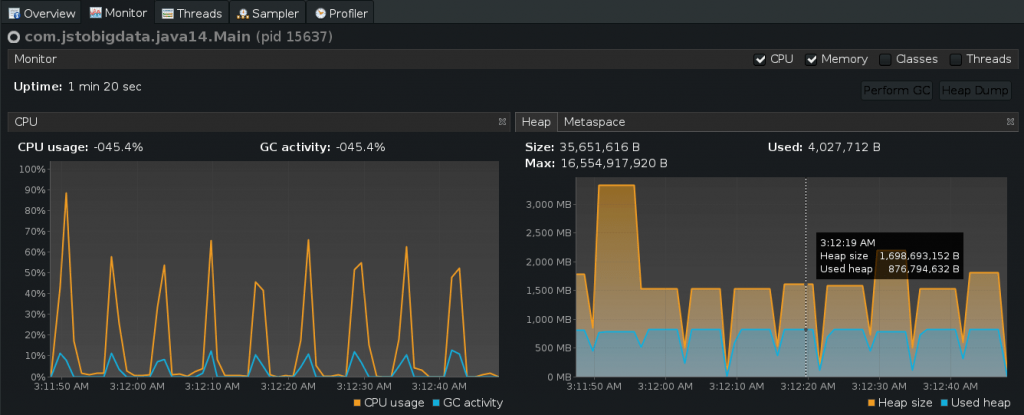Screen dimensions: 1024x415
Task: Click the GC activity blue legend swatch
Action: 436,403
